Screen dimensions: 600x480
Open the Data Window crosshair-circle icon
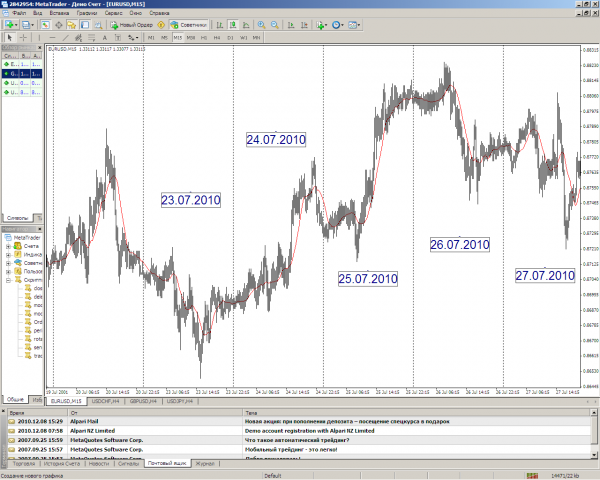(x=59, y=25)
